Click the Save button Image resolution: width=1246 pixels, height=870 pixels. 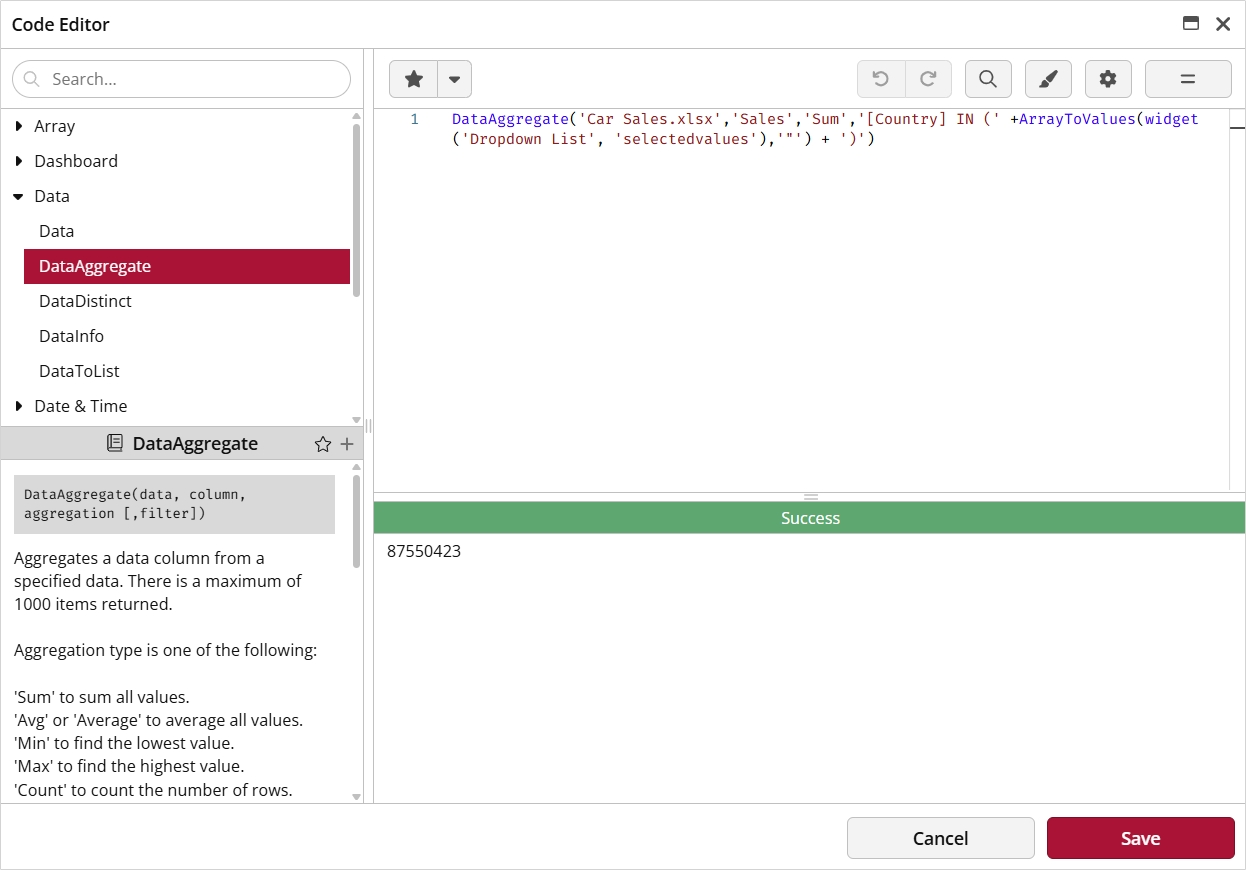pos(1141,838)
